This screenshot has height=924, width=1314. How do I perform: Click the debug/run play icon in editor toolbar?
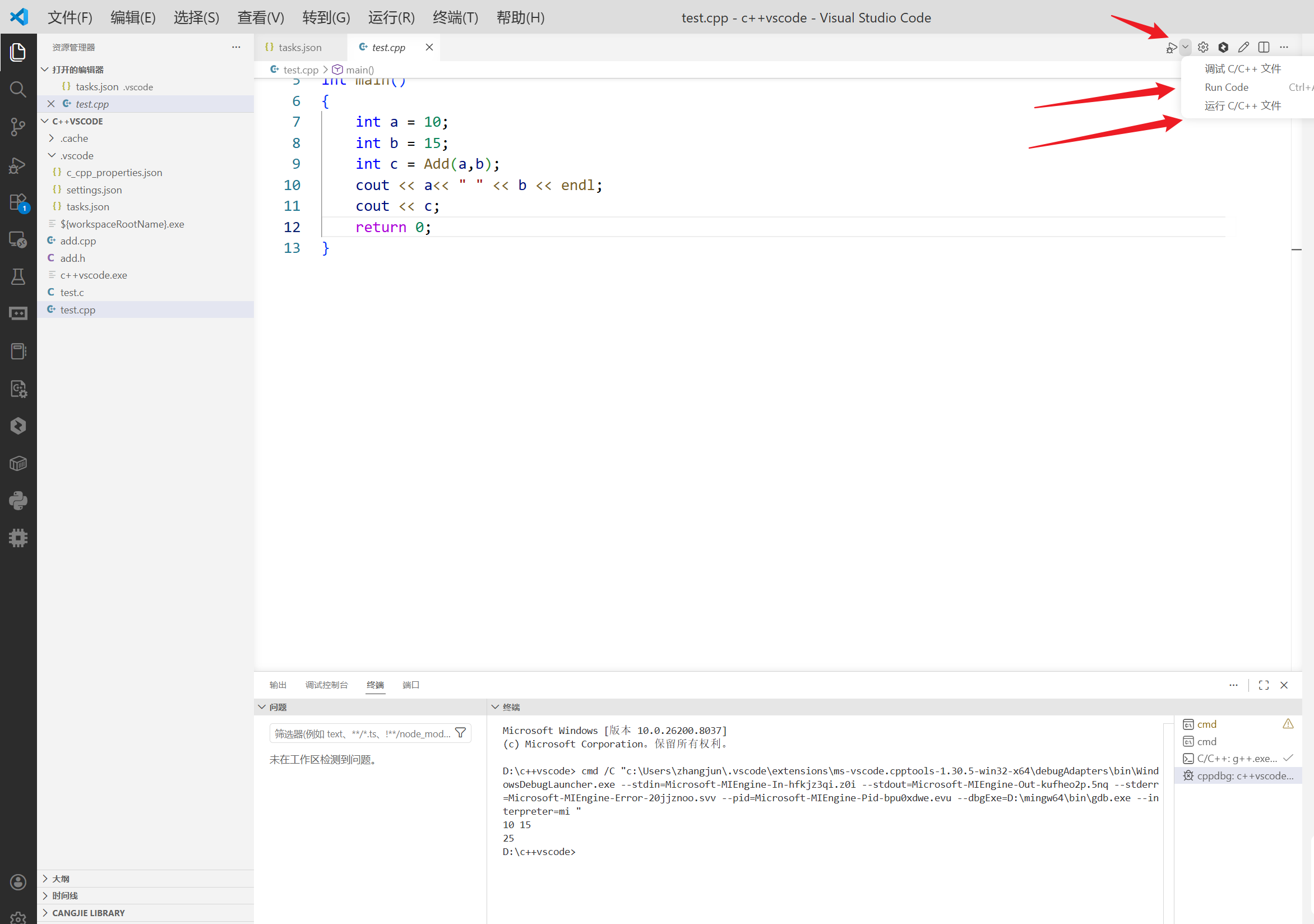coord(1172,48)
